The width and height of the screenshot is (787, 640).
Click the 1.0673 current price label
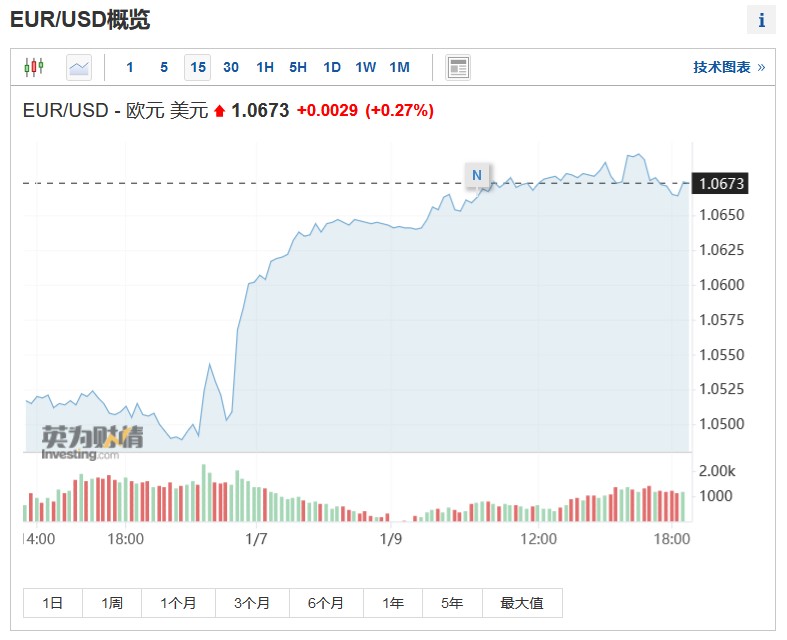click(720, 184)
